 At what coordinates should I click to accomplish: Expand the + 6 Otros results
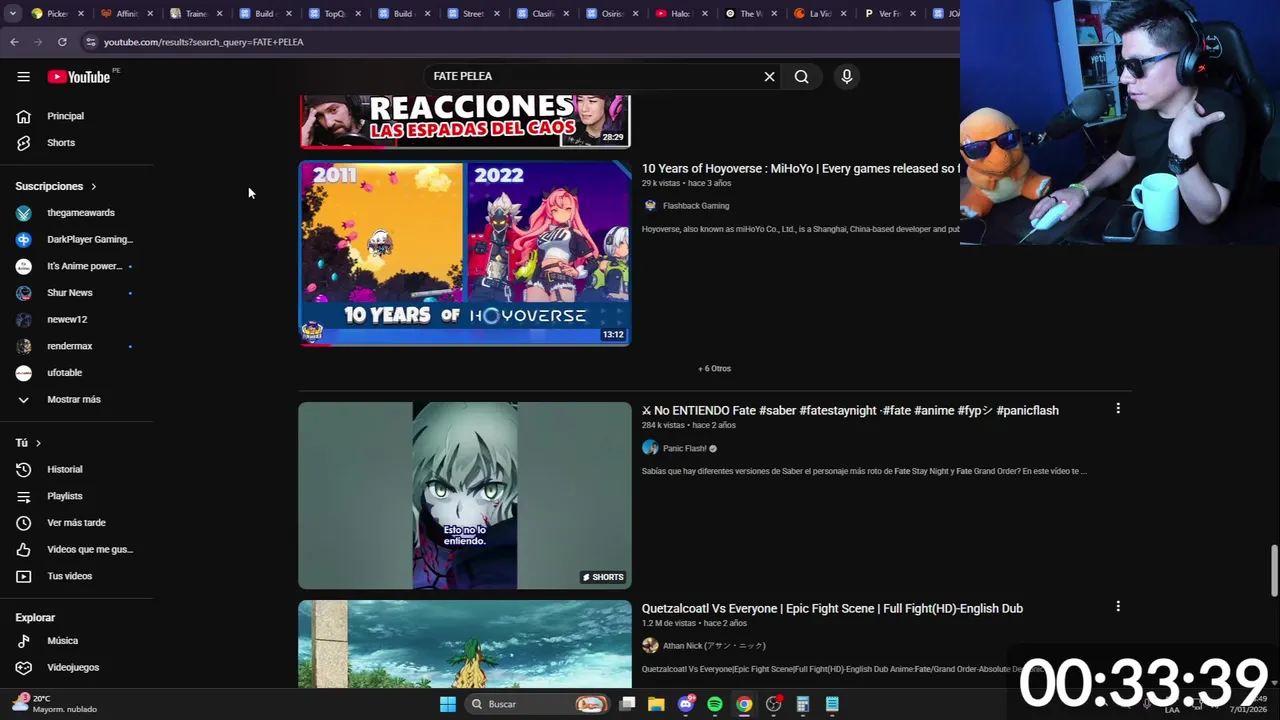pos(714,369)
